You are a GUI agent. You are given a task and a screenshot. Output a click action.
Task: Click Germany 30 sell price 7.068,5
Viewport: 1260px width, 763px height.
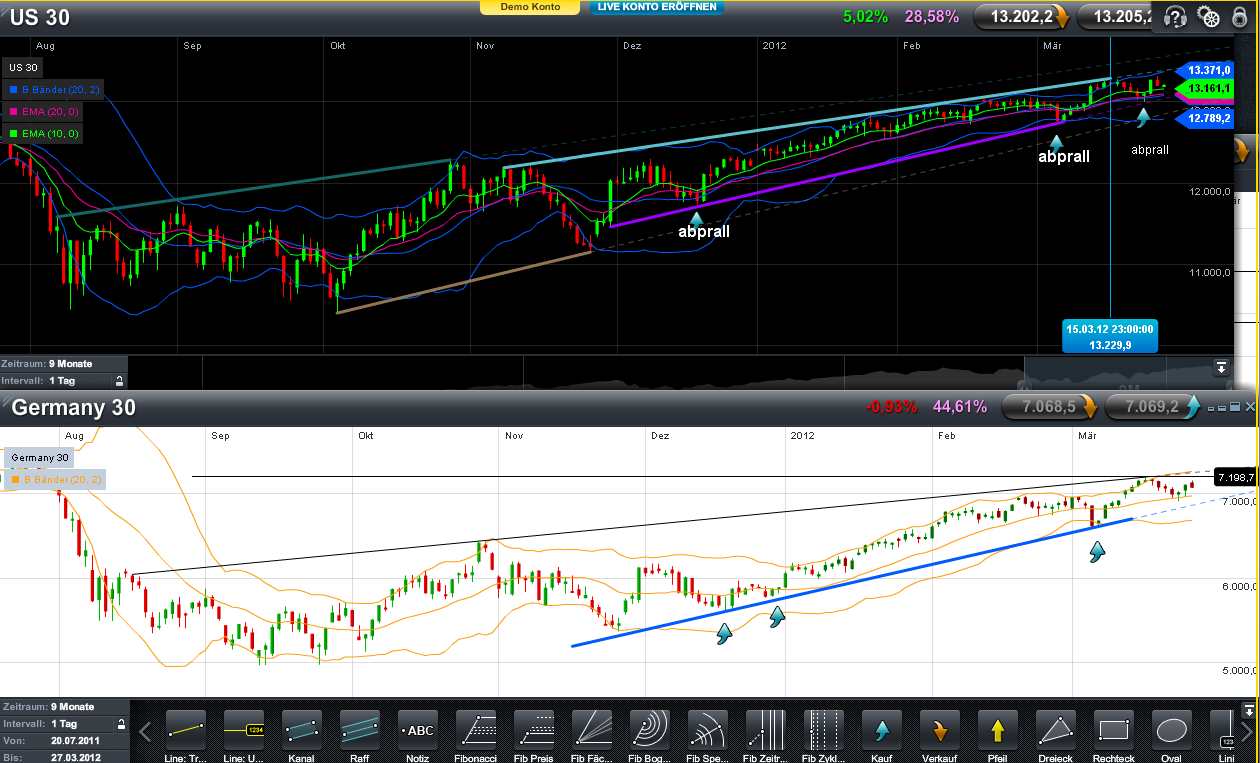tap(1051, 407)
